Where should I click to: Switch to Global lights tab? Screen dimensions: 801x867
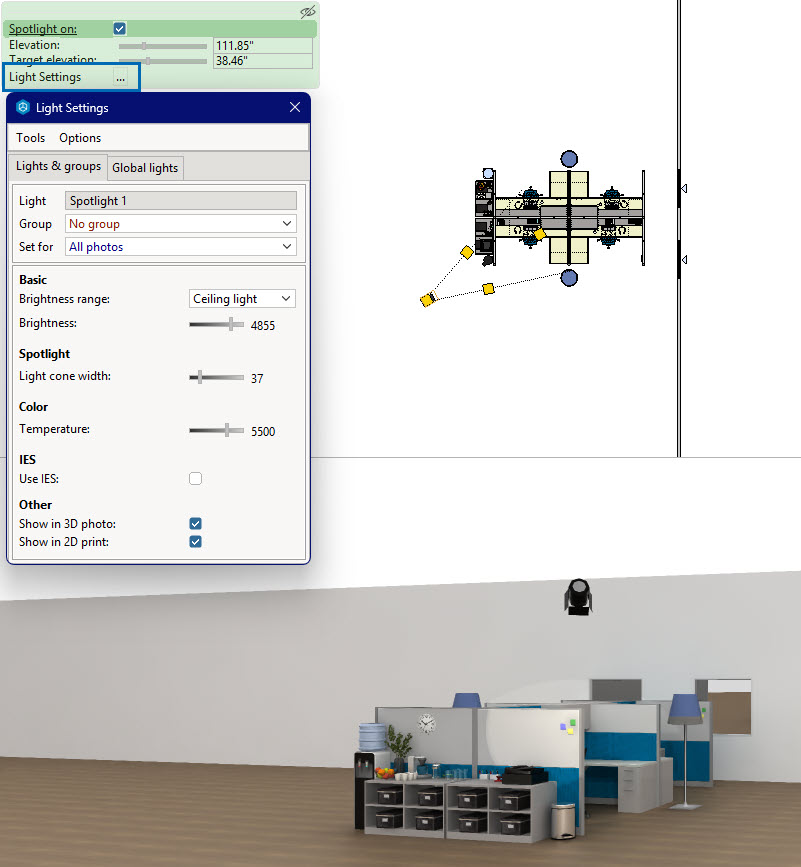point(145,168)
